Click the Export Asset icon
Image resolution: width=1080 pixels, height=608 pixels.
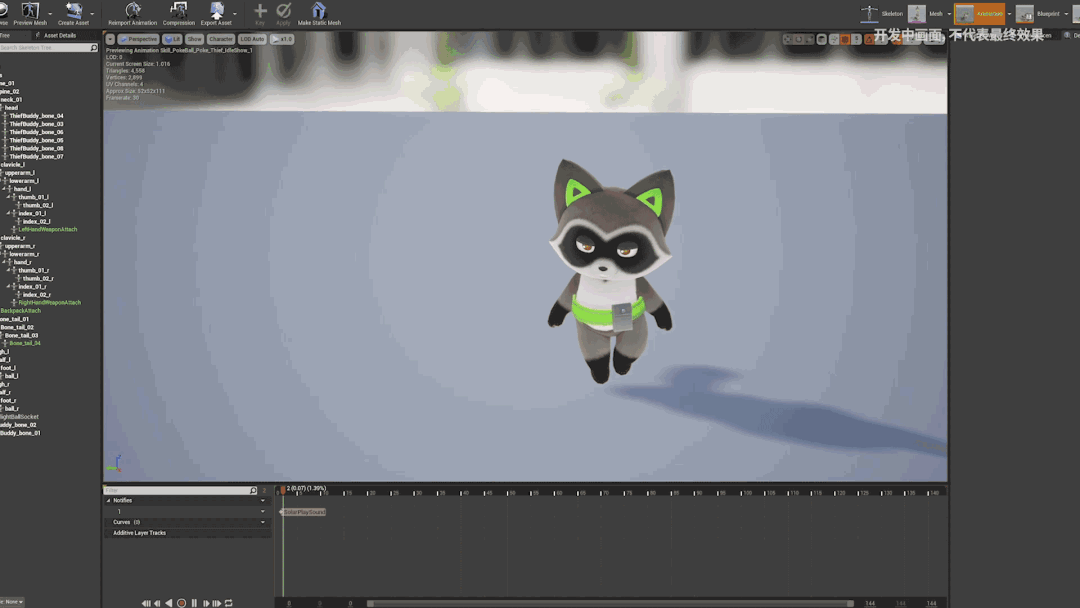pyautogui.click(x=216, y=12)
